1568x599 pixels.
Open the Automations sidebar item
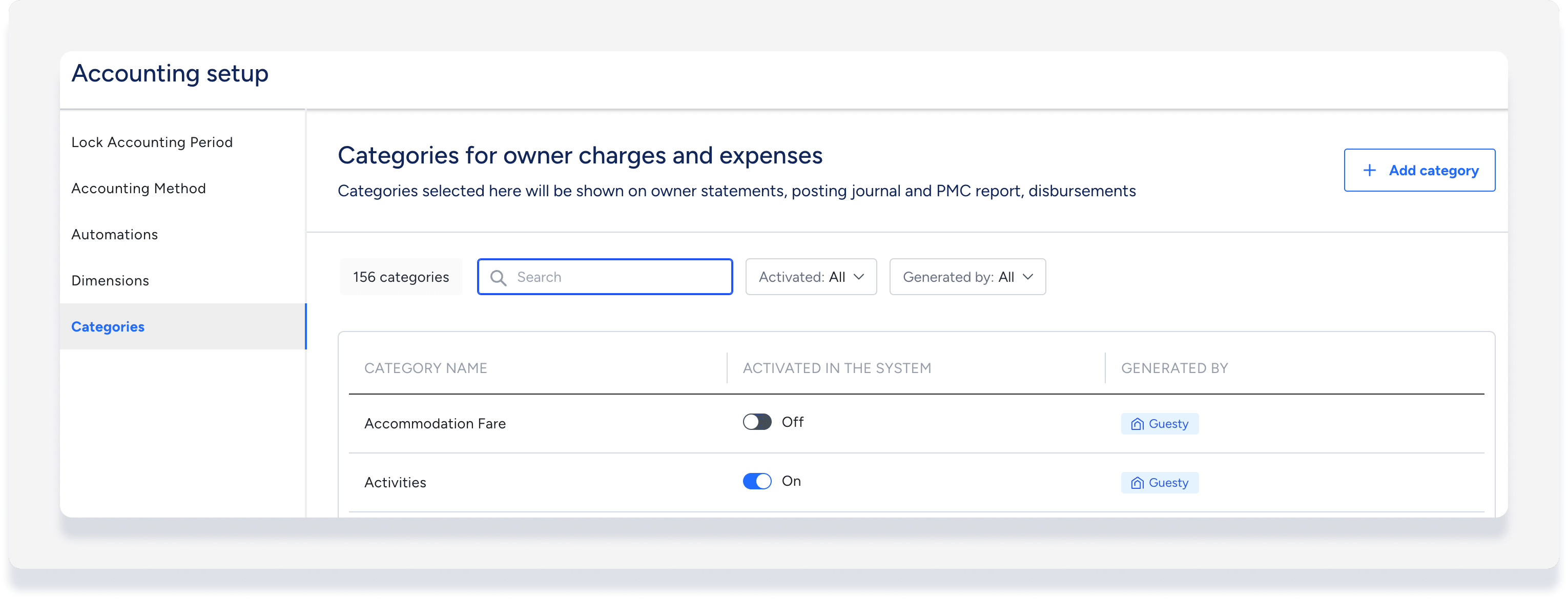(x=114, y=235)
